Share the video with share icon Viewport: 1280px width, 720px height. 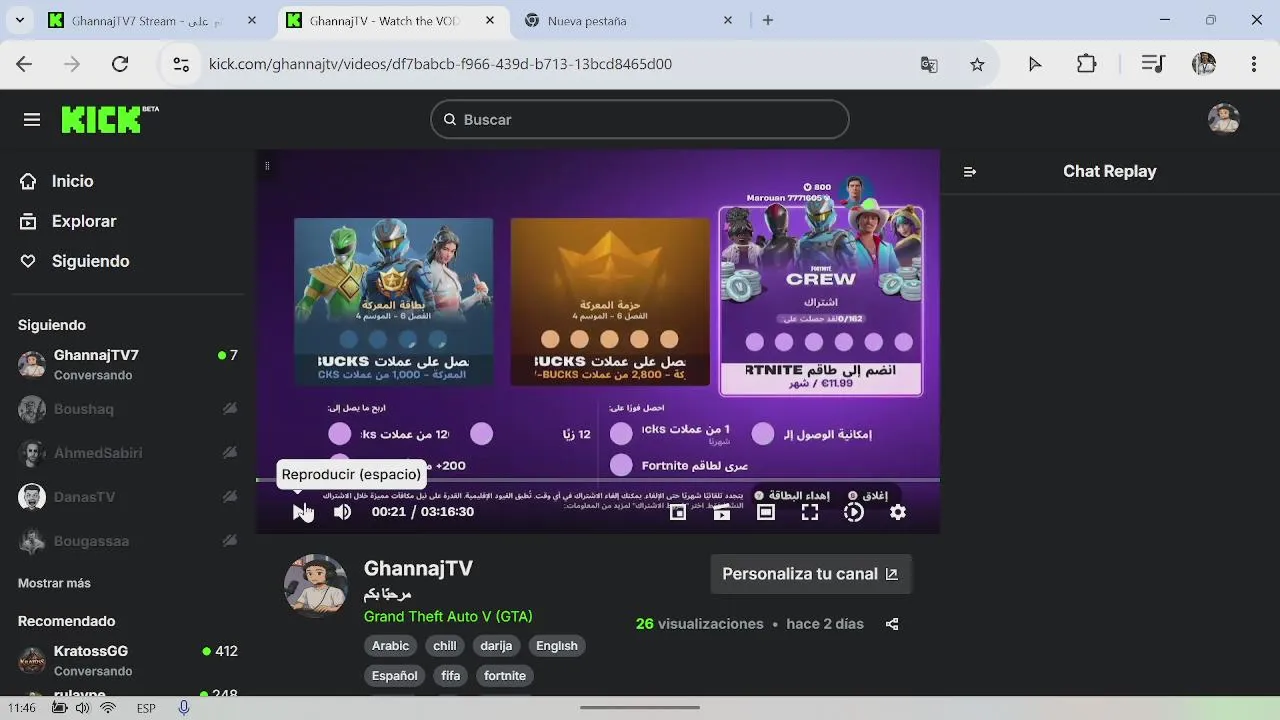(x=892, y=624)
